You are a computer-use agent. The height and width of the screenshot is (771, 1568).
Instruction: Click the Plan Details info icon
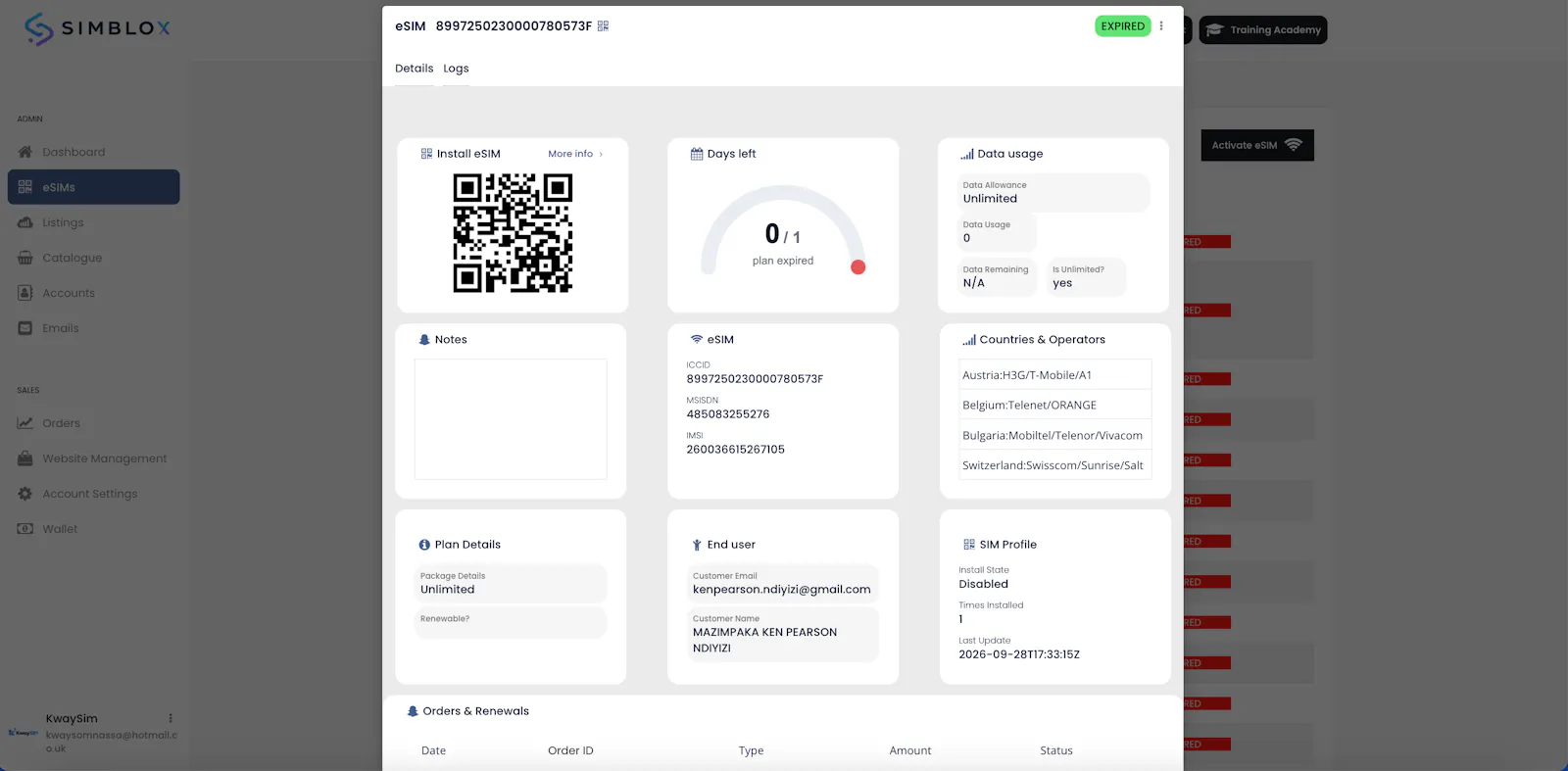(x=424, y=545)
